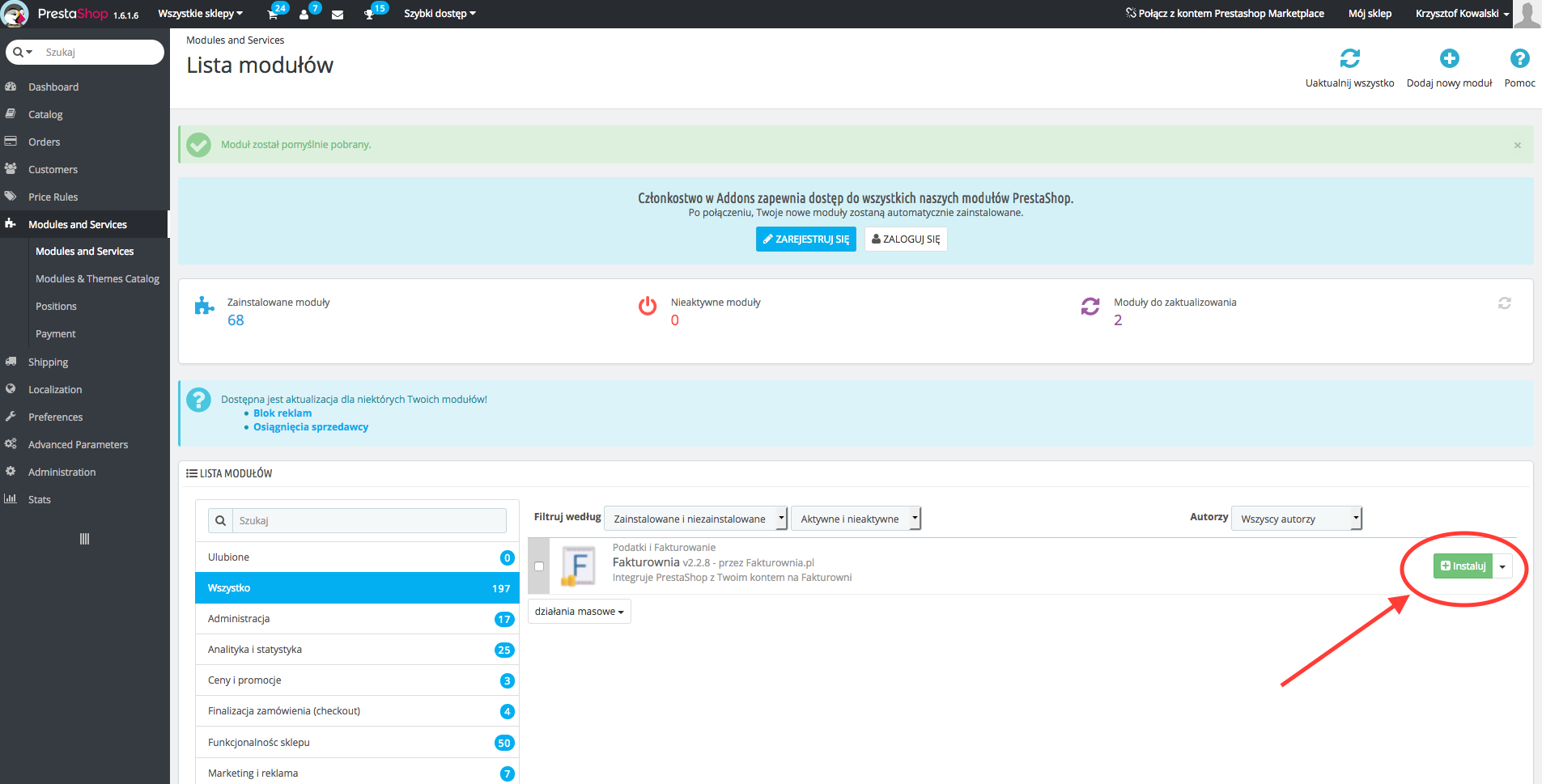1542x784 pixels.
Task: Open the Blok reklam update link
Action: (x=282, y=413)
